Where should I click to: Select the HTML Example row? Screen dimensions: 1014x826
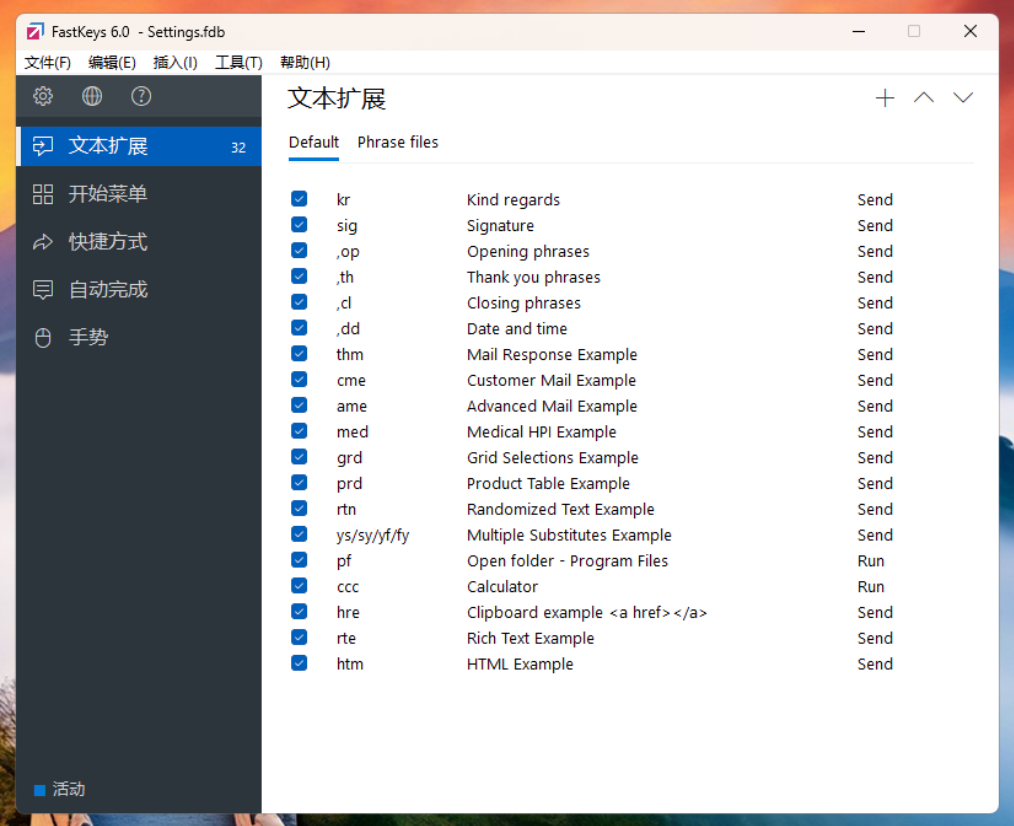point(631,665)
